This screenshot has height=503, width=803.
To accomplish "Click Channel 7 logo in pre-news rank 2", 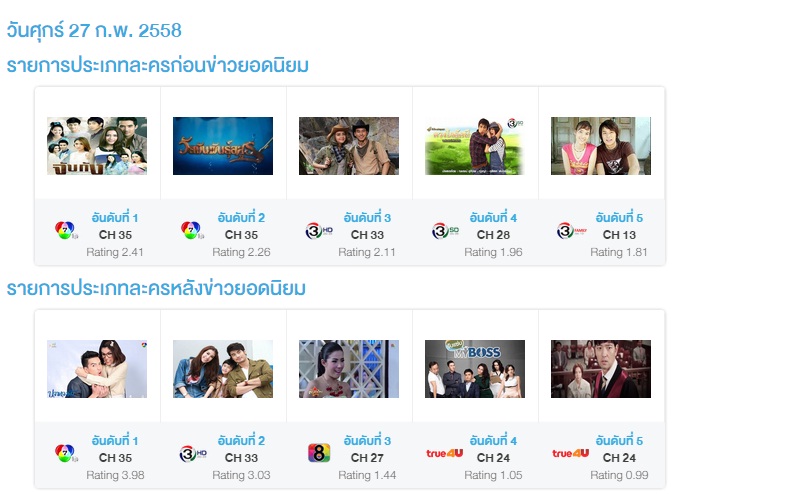I will (x=192, y=230).
